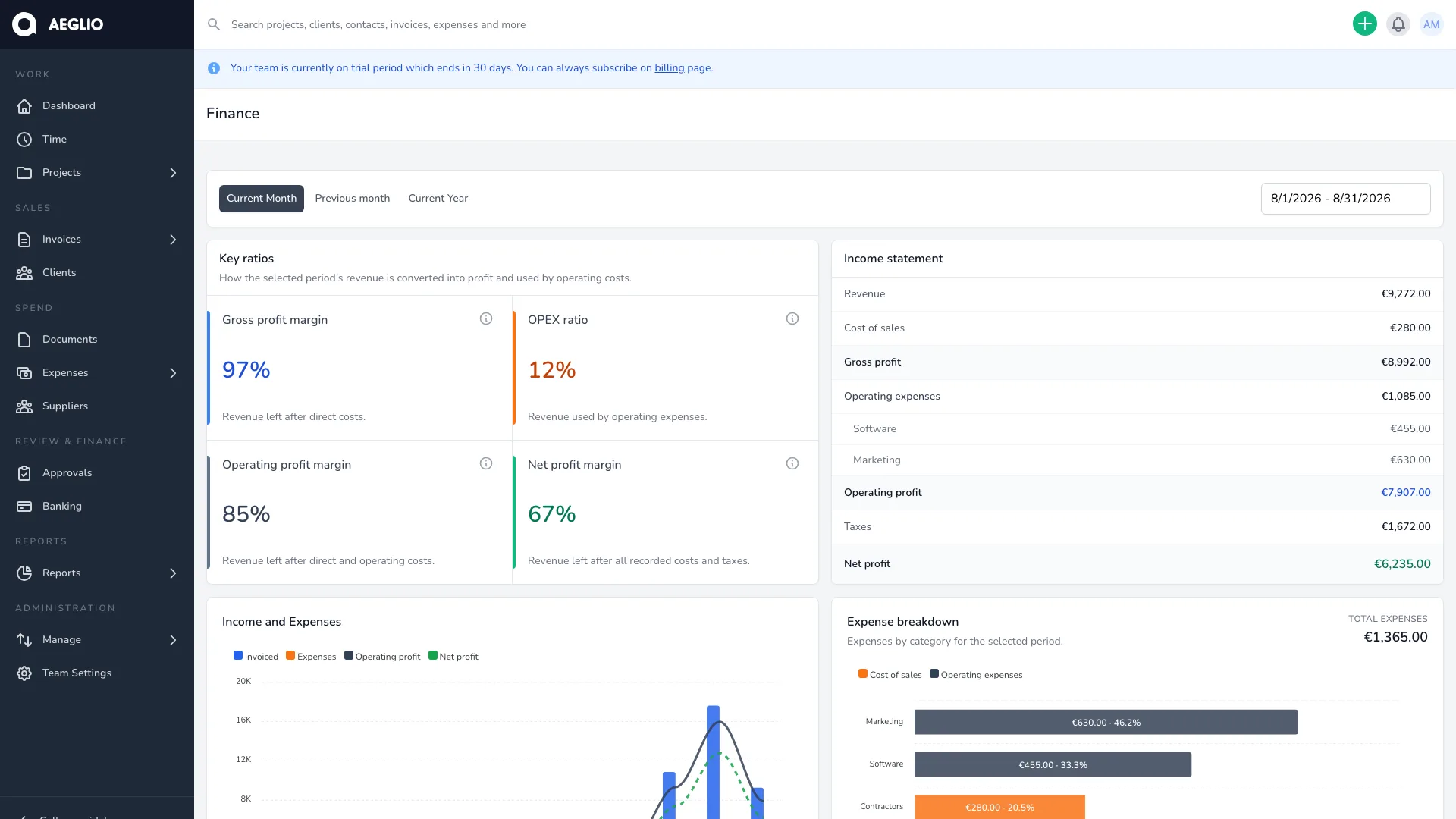
Task: Click the Manage arrows icon
Action: tap(24, 640)
